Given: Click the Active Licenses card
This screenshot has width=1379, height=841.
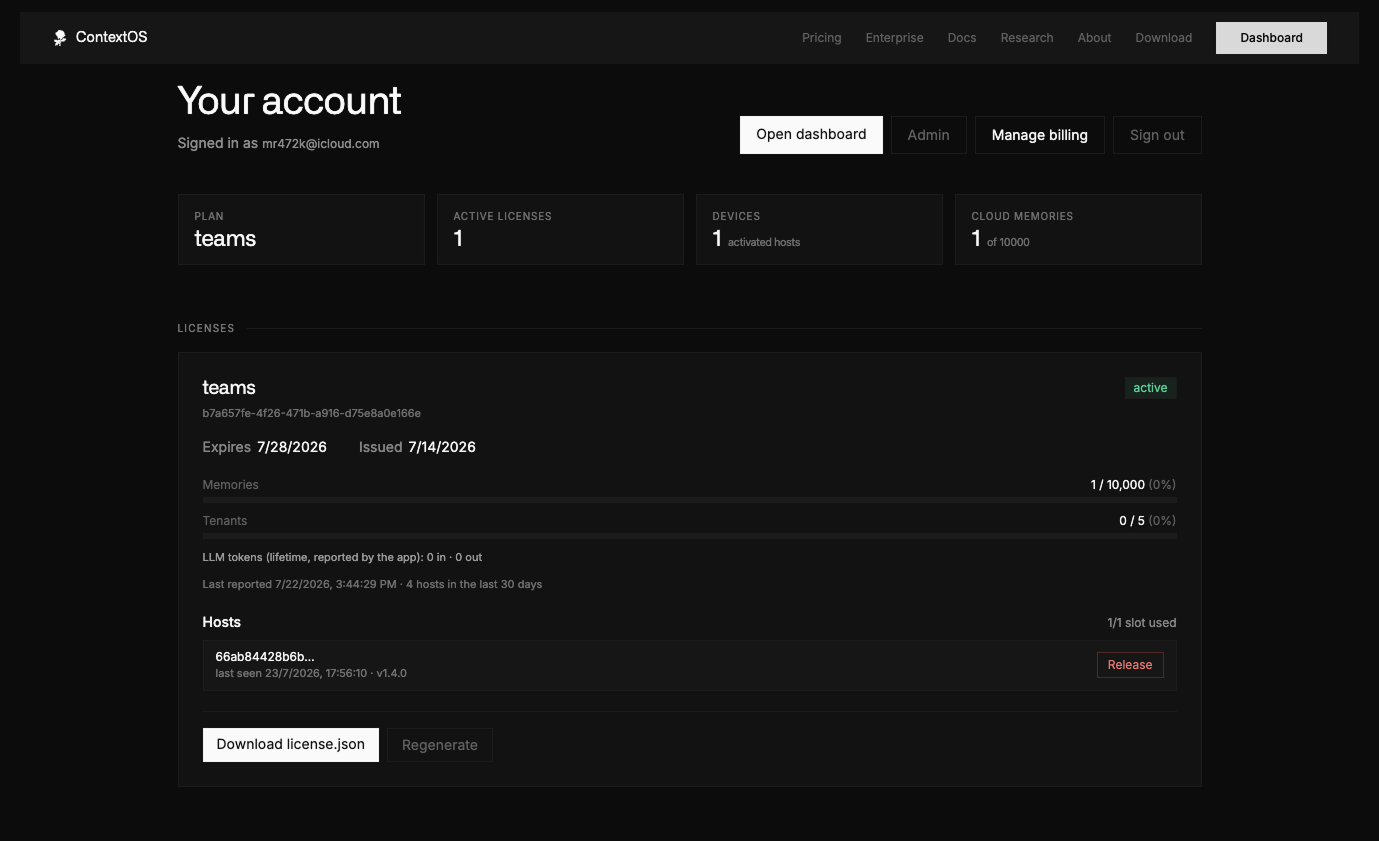Looking at the screenshot, I should point(560,230).
